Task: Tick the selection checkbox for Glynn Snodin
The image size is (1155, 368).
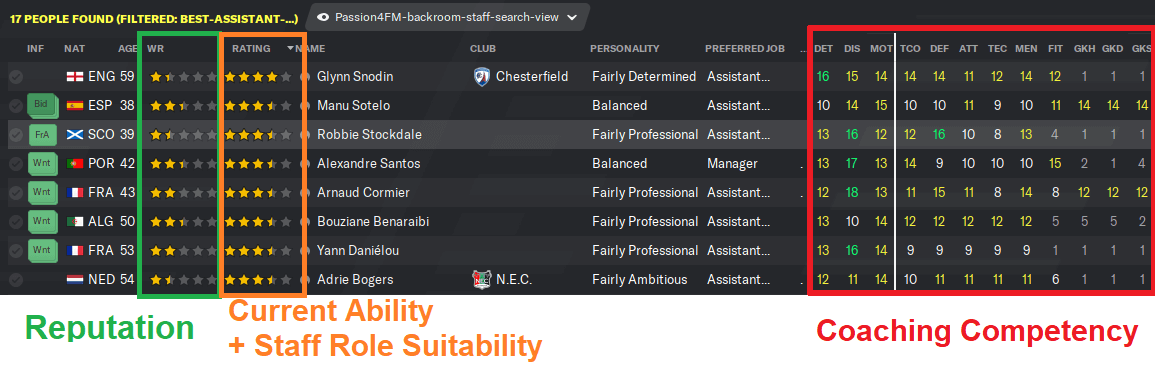Action: [15, 77]
